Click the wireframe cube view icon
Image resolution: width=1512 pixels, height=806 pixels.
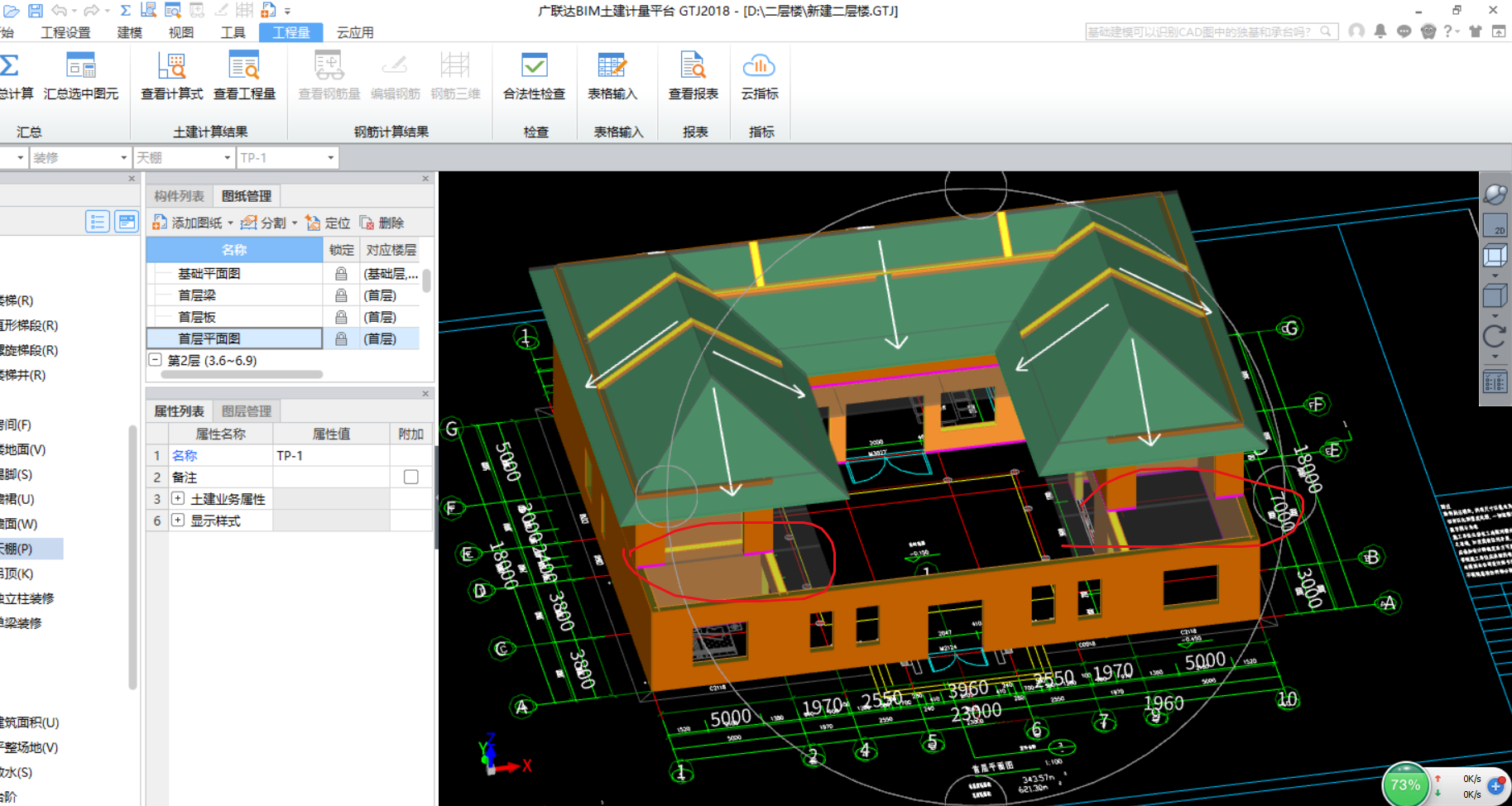click(x=1495, y=257)
